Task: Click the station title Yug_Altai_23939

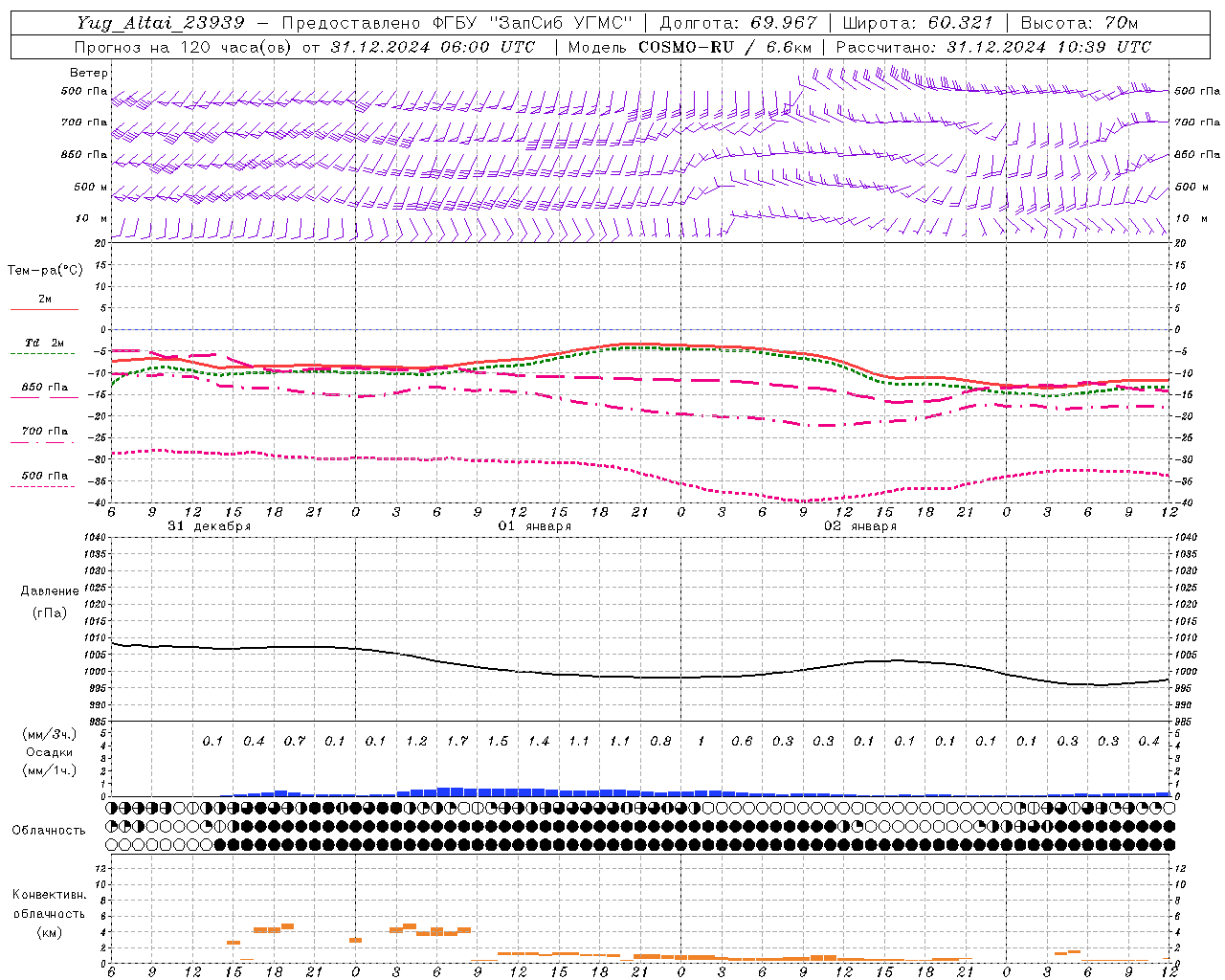Action: 161,23
